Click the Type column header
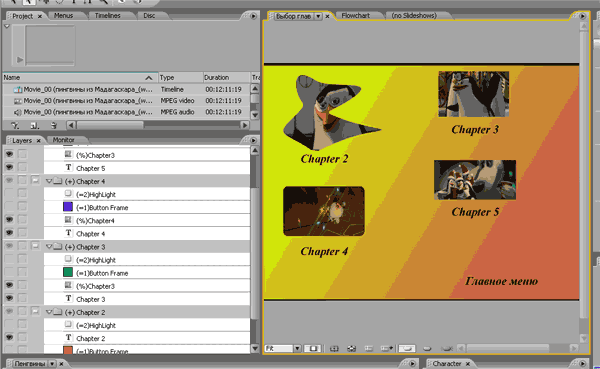 181,78
